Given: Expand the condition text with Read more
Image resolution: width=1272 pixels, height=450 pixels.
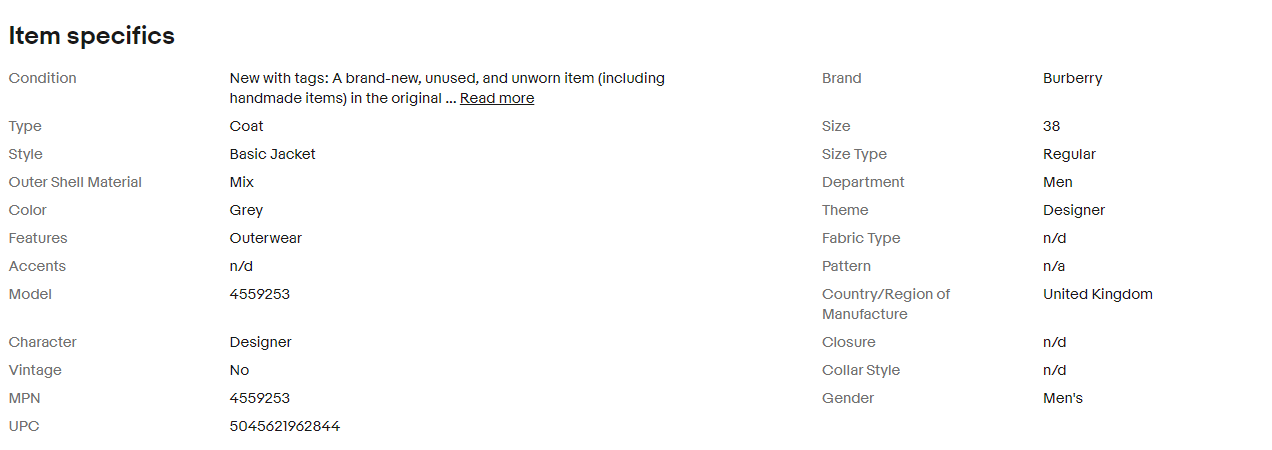Looking at the screenshot, I should (497, 98).
